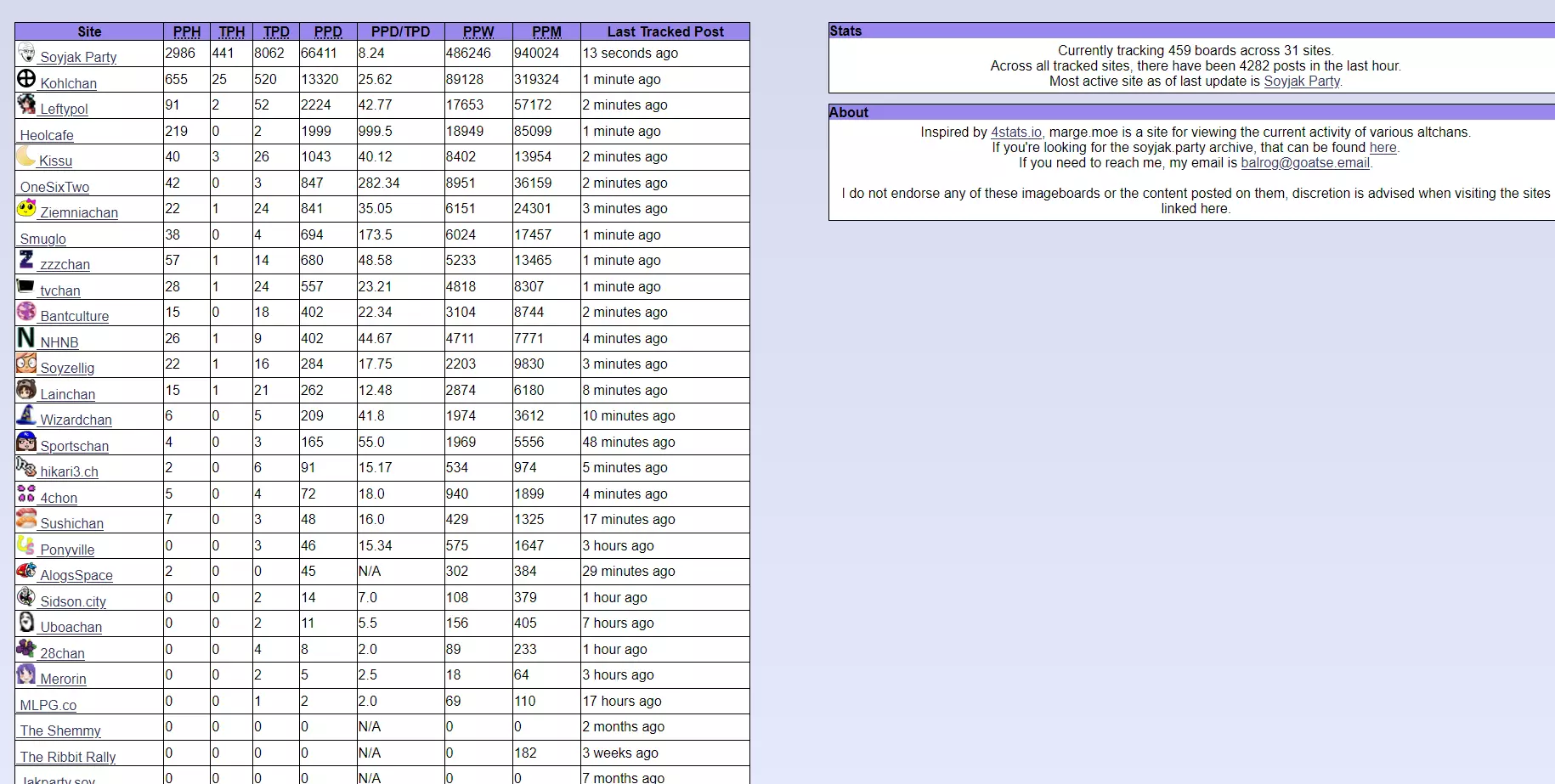Click the PPD/TPD column header

pos(401,31)
